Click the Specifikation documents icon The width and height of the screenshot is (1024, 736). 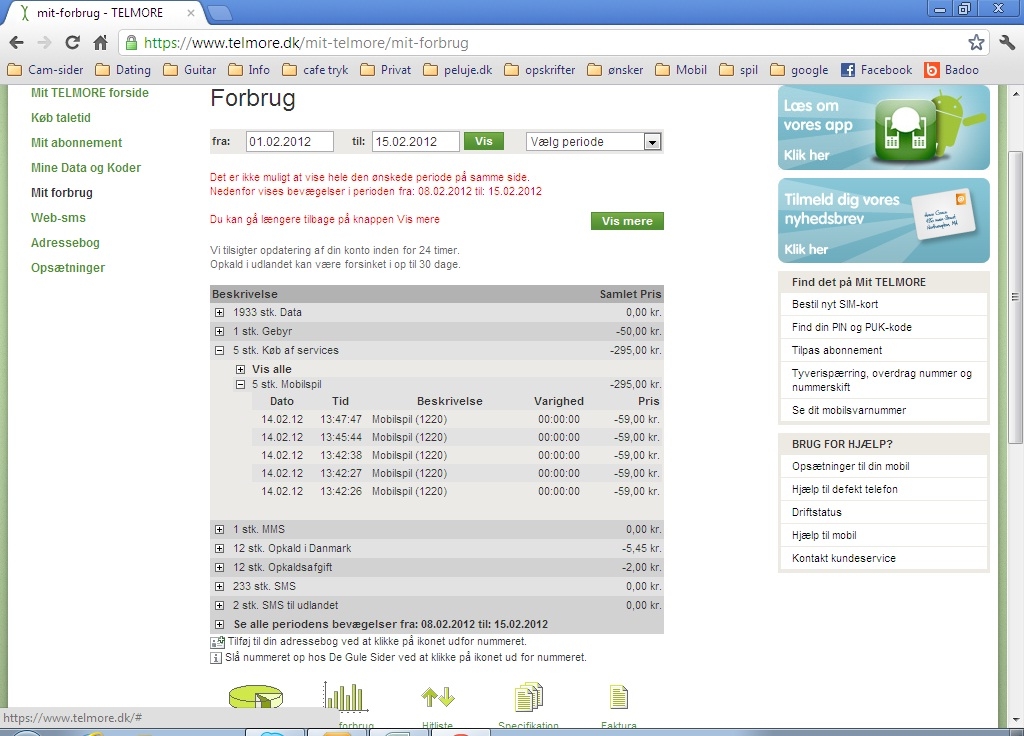click(528, 698)
